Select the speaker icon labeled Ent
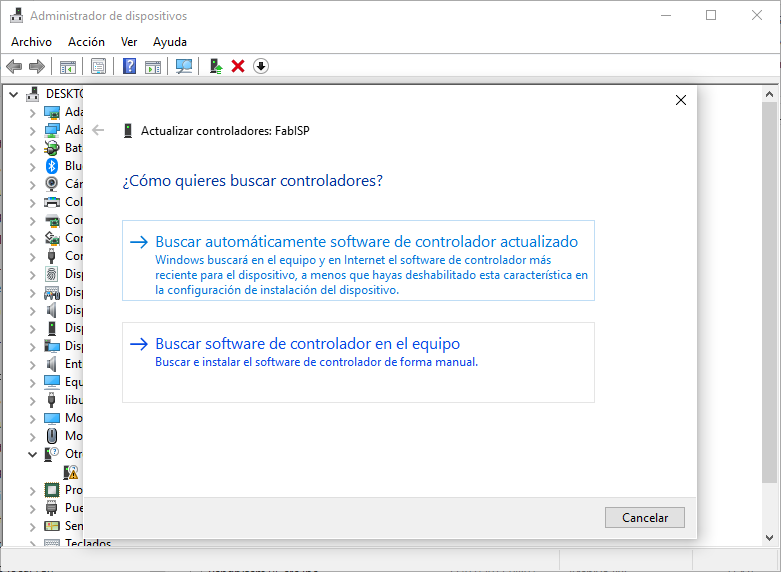This screenshot has height=572, width=781. [52, 364]
